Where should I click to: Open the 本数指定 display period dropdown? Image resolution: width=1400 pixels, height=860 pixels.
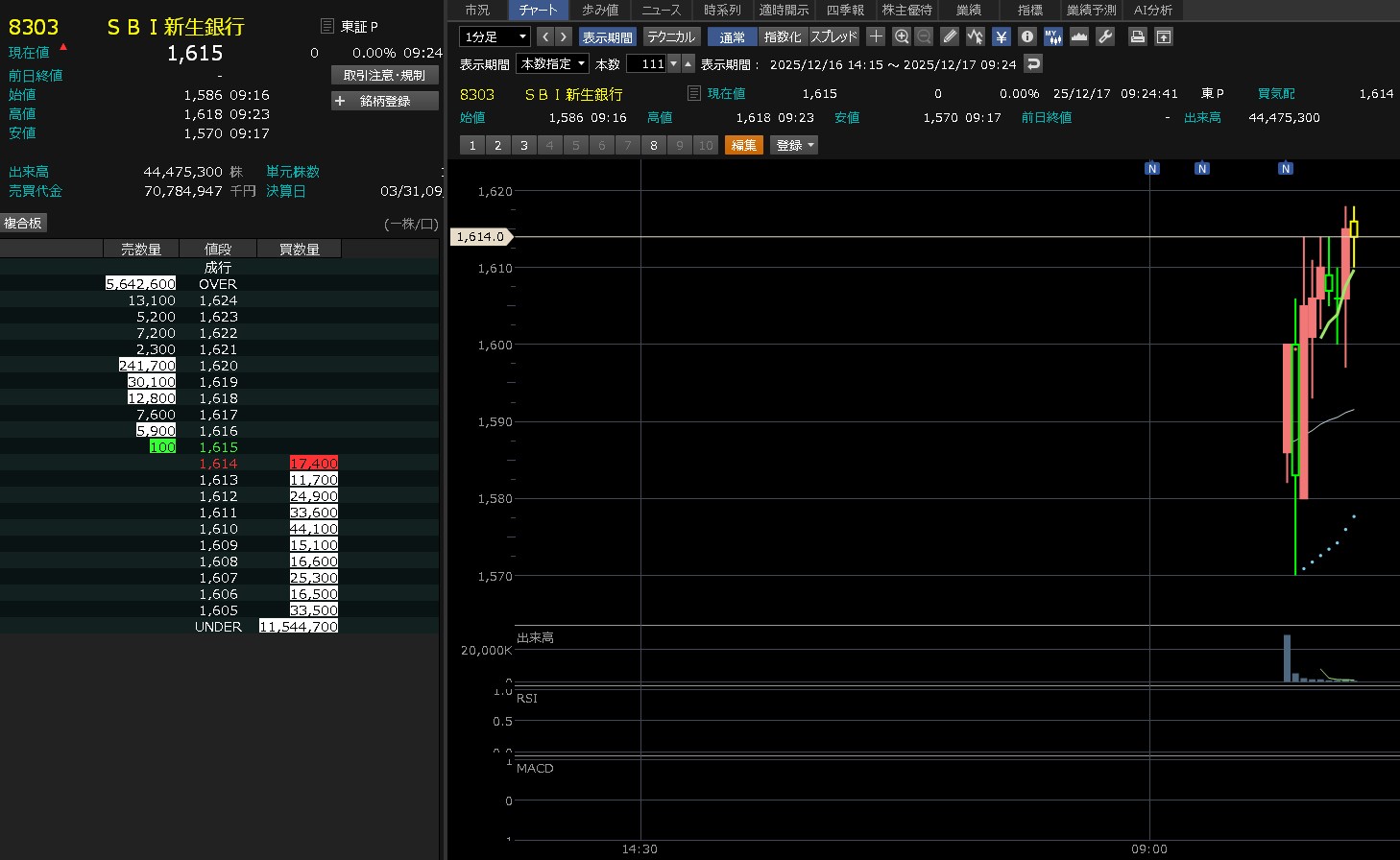click(x=553, y=63)
